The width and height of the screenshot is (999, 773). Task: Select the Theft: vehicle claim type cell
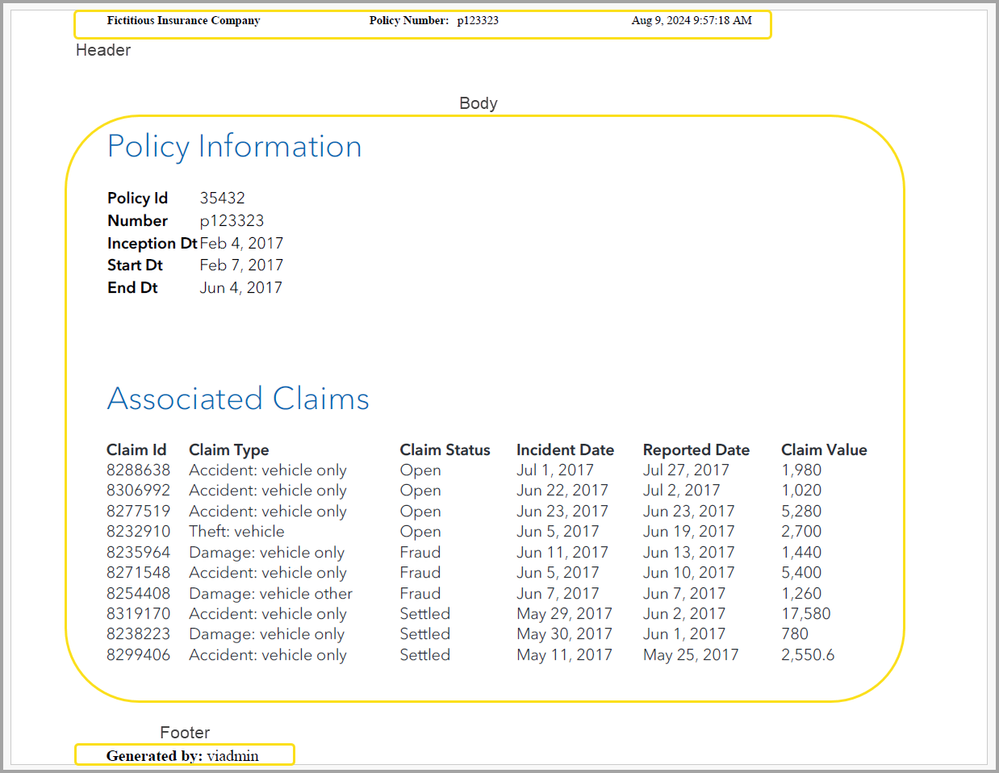(236, 532)
